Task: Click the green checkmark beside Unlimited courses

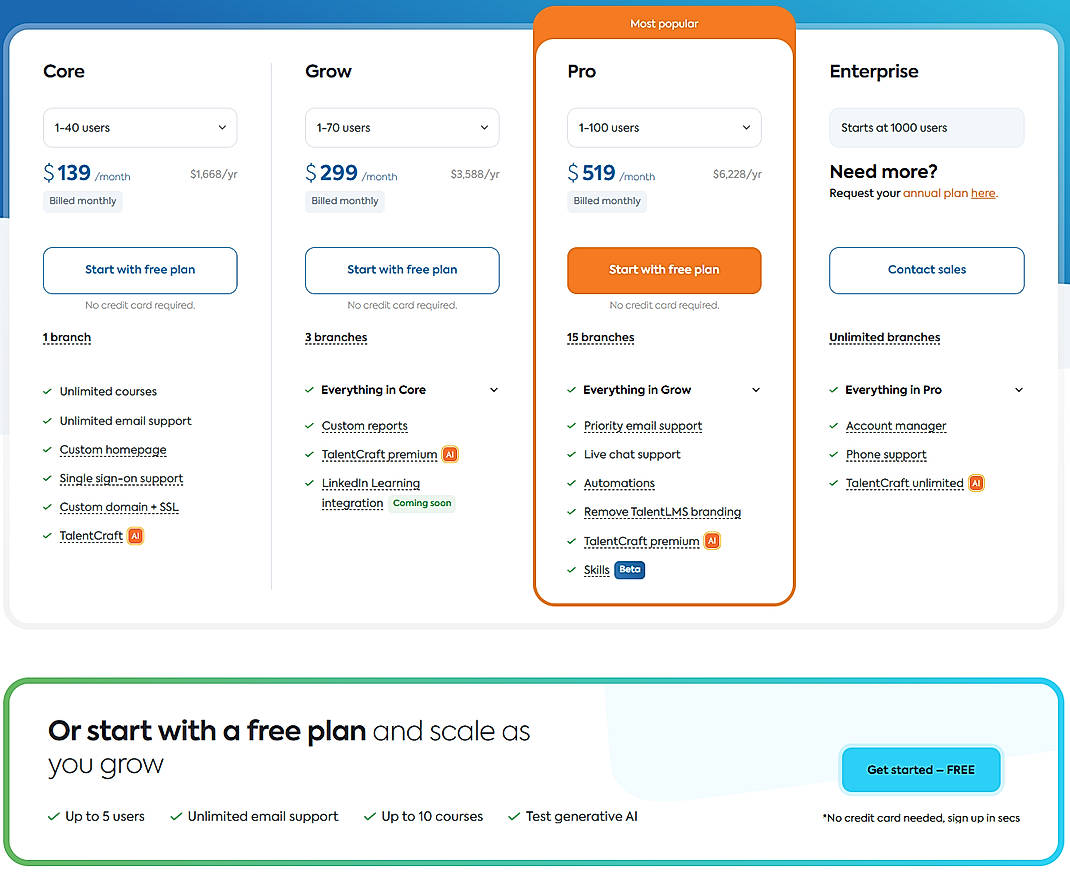Action: [45, 391]
